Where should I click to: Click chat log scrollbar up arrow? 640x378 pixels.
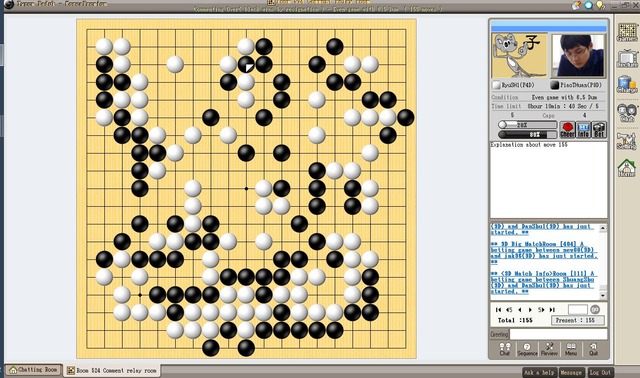(x=603, y=228)
